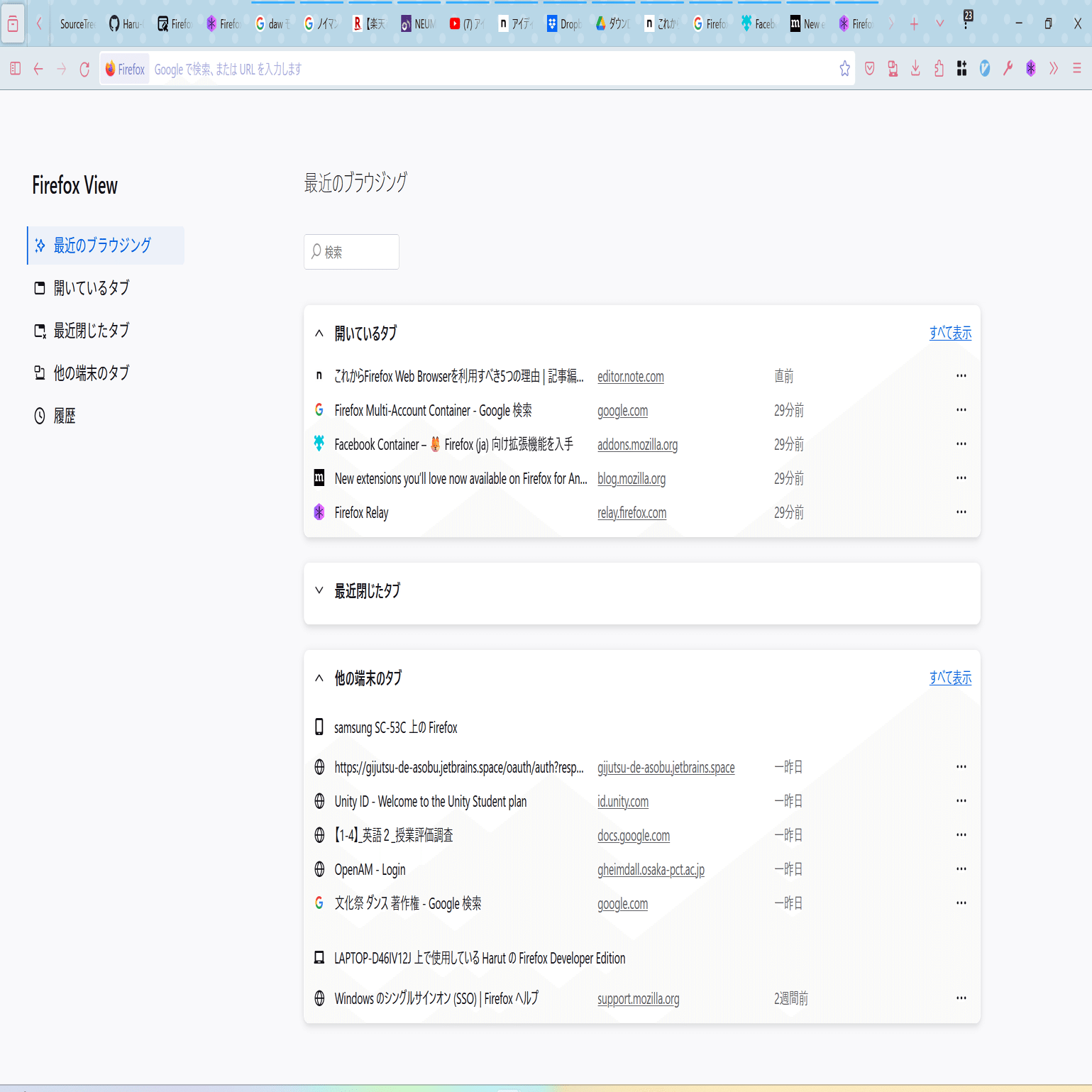
Task: Switch to the GitHub Haru tab
Action: (125, 24)
